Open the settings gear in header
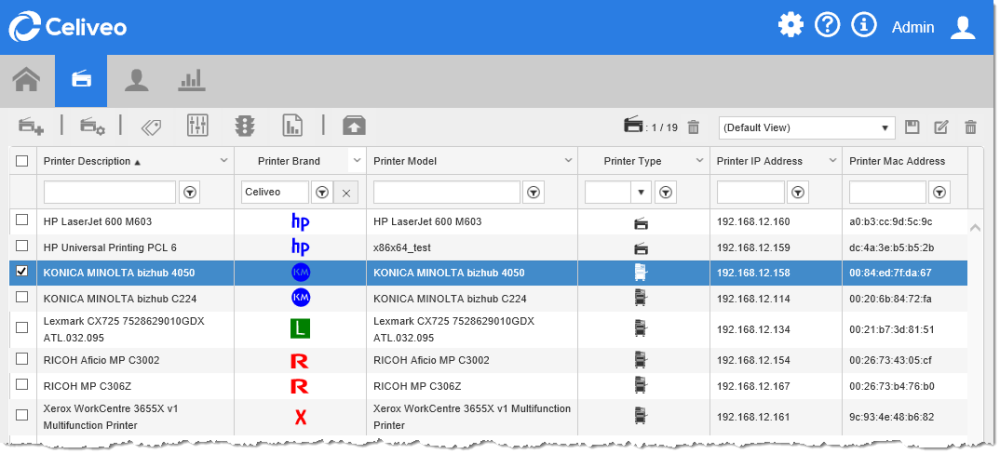 pos(791,26)
